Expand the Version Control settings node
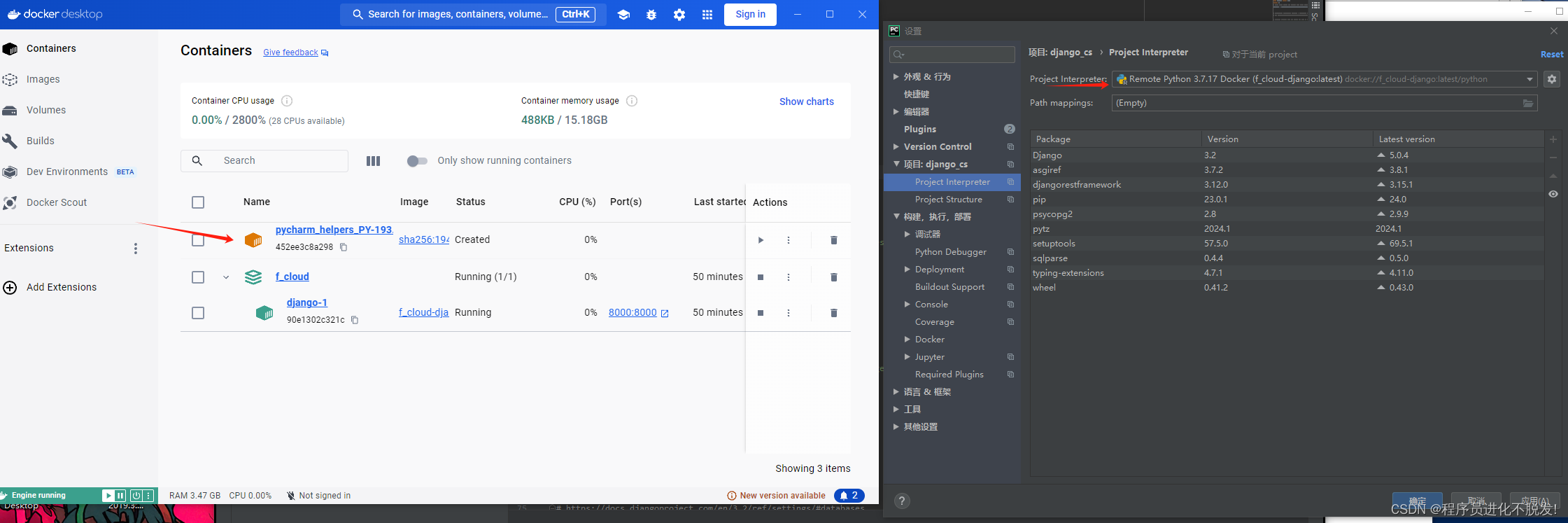The image size is (1568, 523). 896,146
